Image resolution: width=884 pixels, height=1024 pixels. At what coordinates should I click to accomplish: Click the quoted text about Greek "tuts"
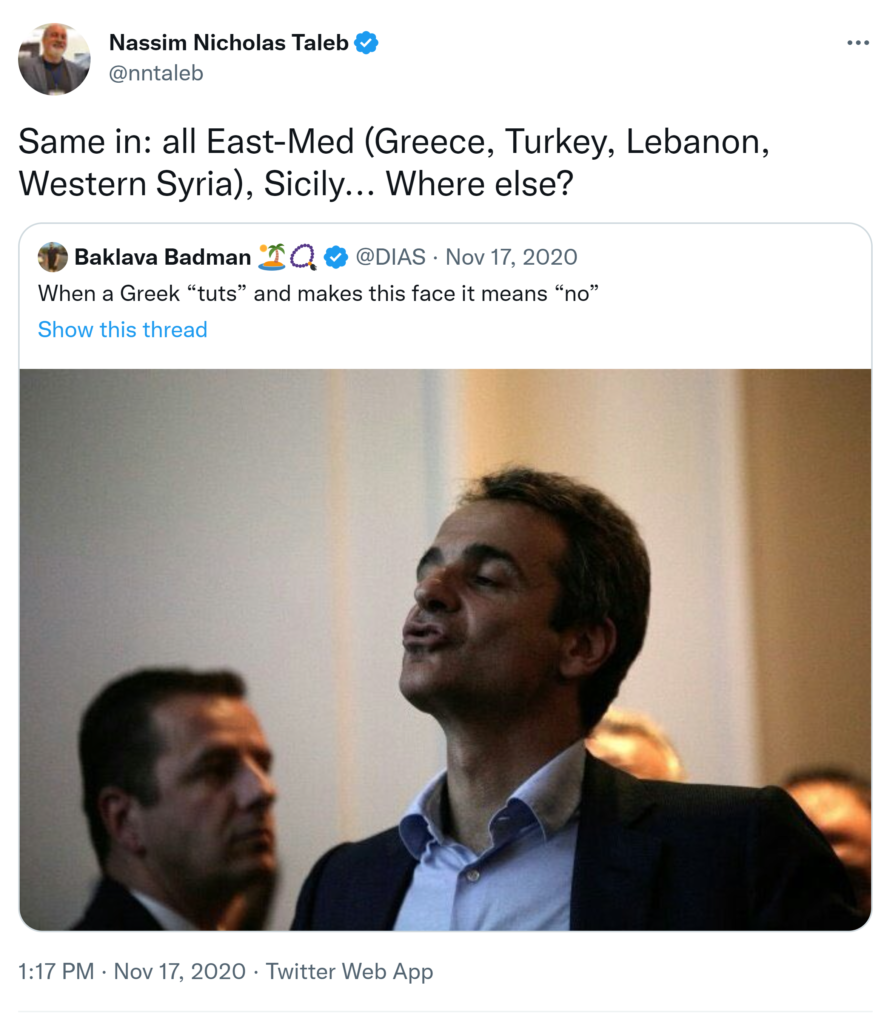(317, 294)
